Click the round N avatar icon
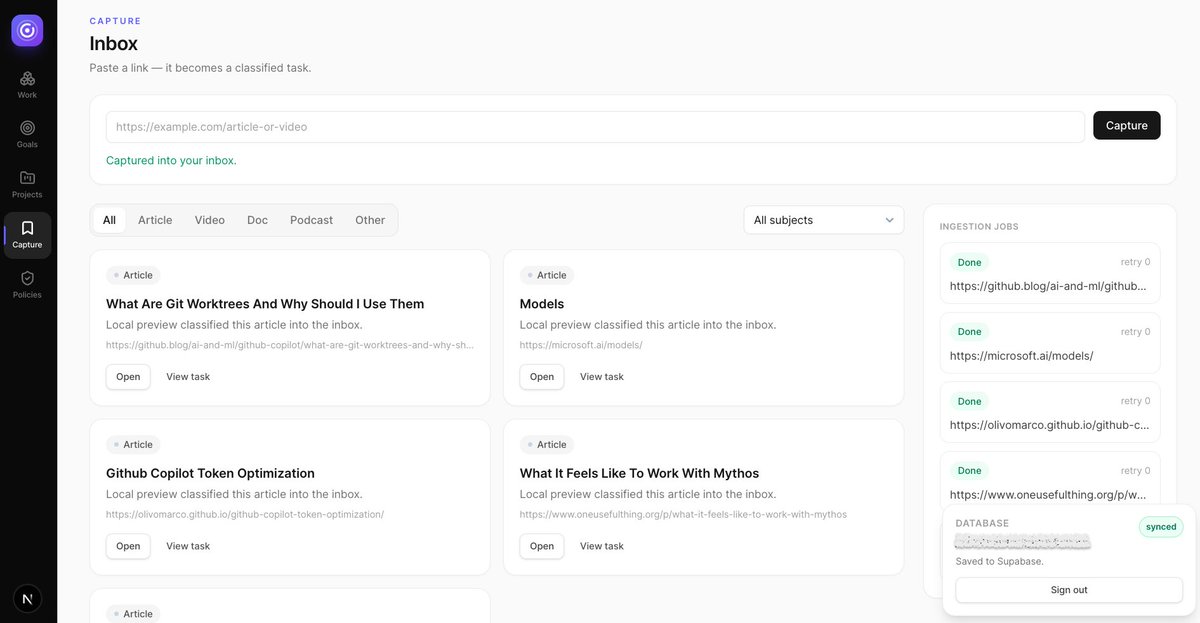The height and width of the screenshot is (623, 1200). click(x=27, y=598)
